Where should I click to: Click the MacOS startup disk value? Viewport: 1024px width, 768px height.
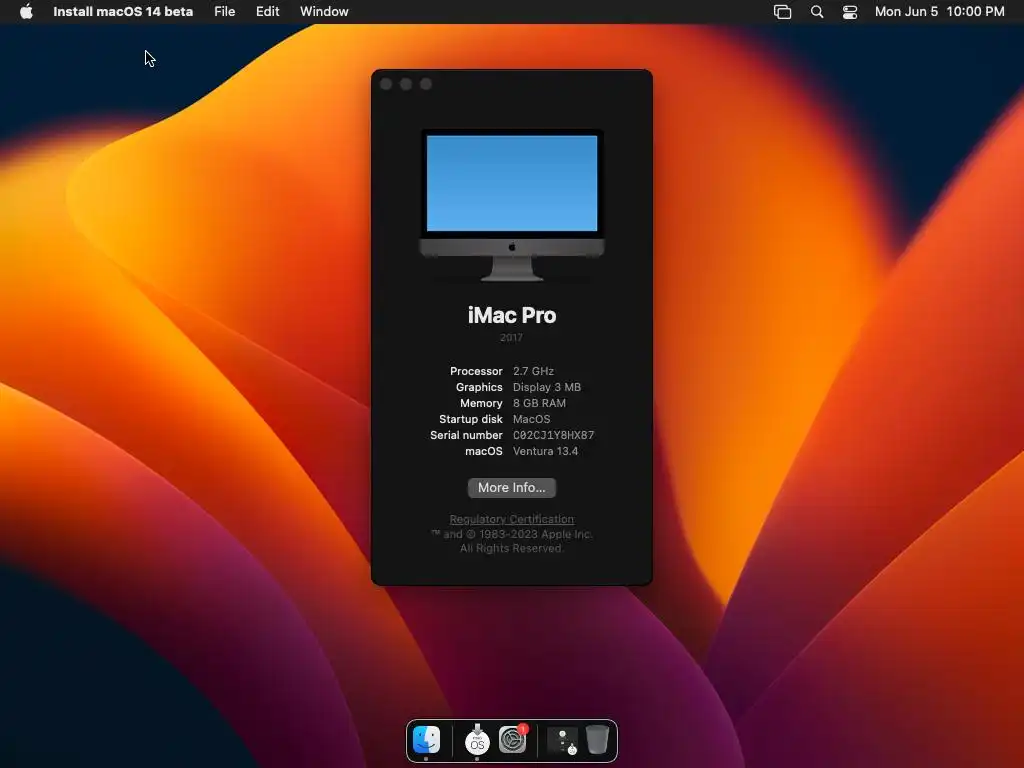pos(532,419)
